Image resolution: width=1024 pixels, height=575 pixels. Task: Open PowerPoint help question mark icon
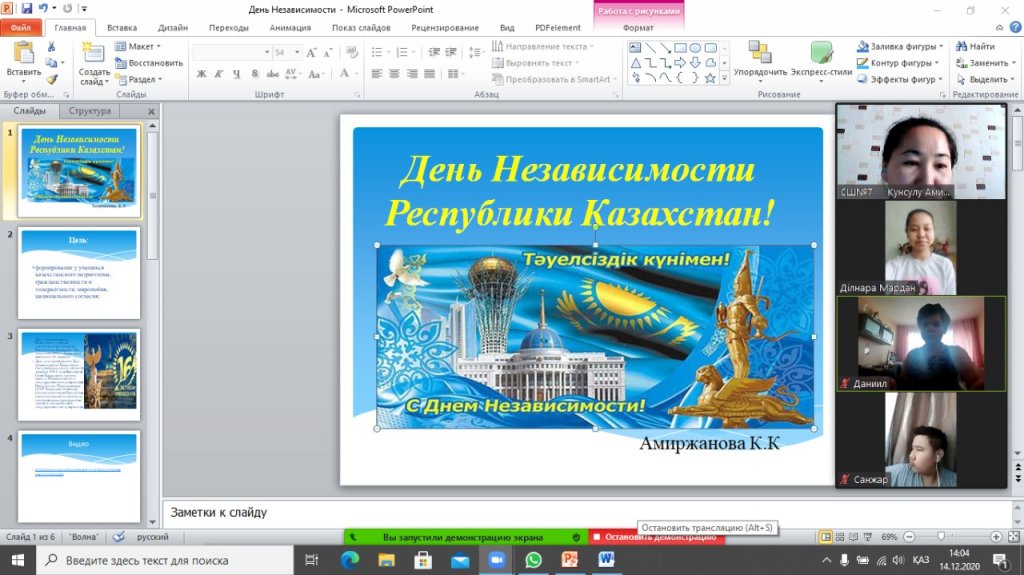pos(1015,27)
